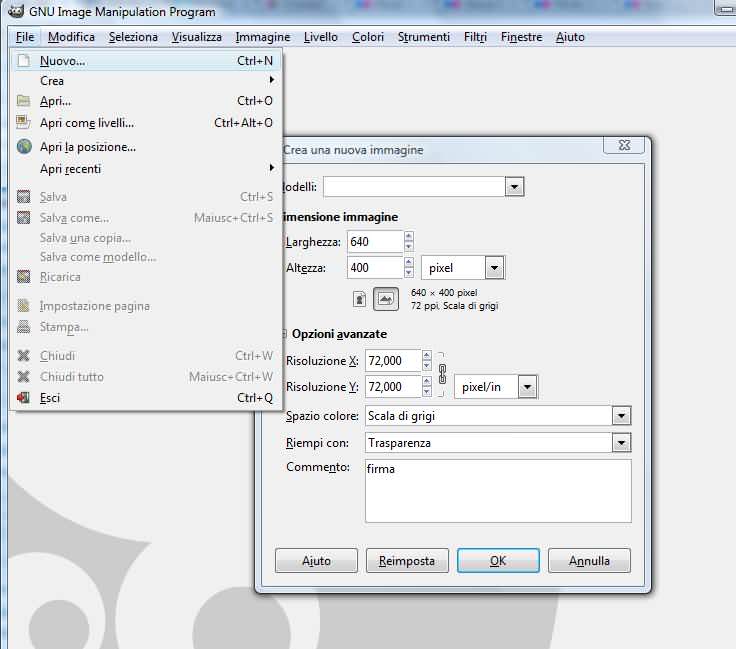Choose Esci from File menu

coord(146,397)
